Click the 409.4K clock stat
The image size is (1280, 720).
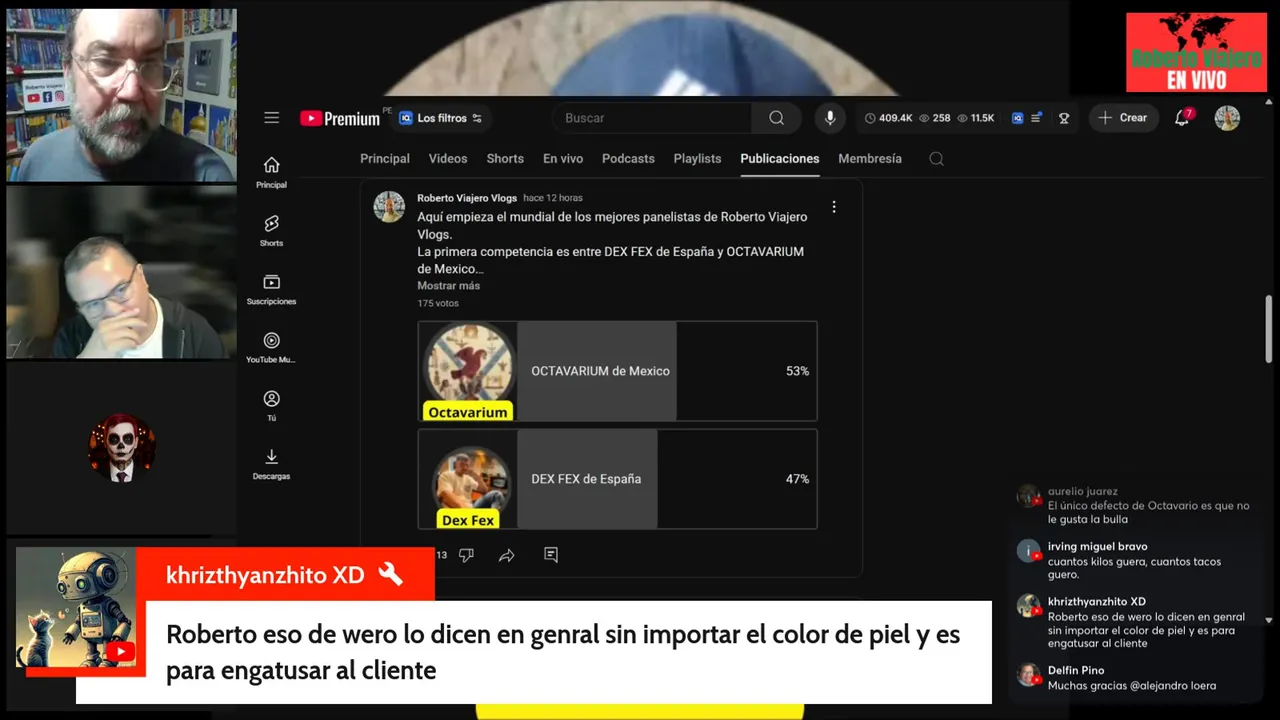[x=888, y=118]
